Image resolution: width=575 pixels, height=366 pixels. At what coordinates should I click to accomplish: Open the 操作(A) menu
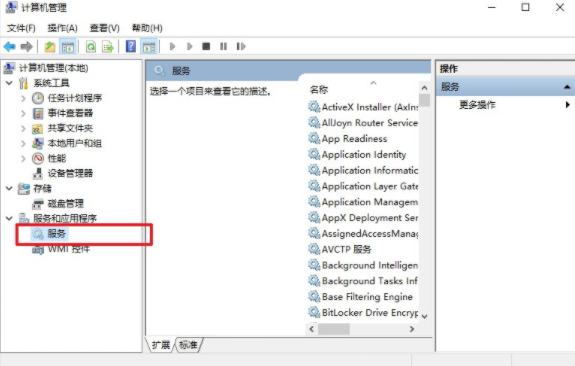[x=62, y=28]
